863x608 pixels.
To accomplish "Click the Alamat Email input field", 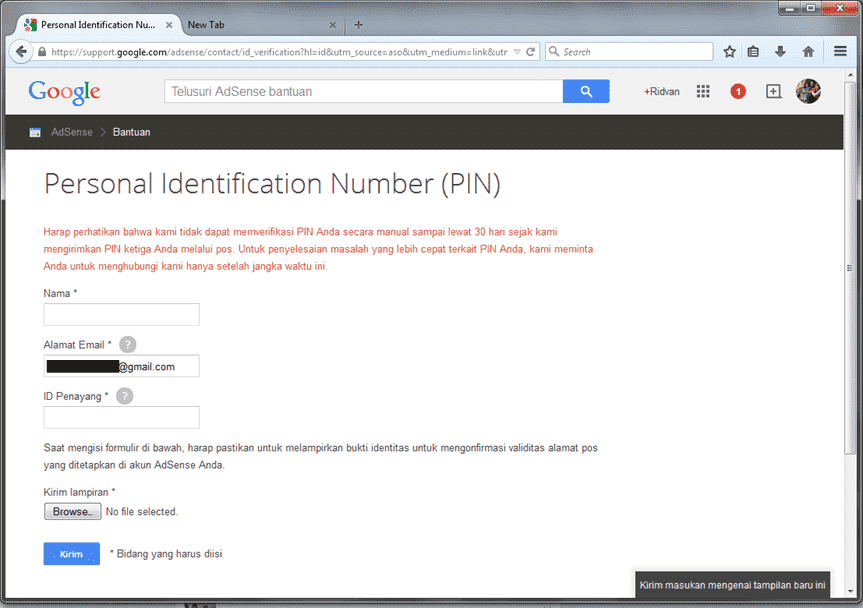I will point(122,366).
